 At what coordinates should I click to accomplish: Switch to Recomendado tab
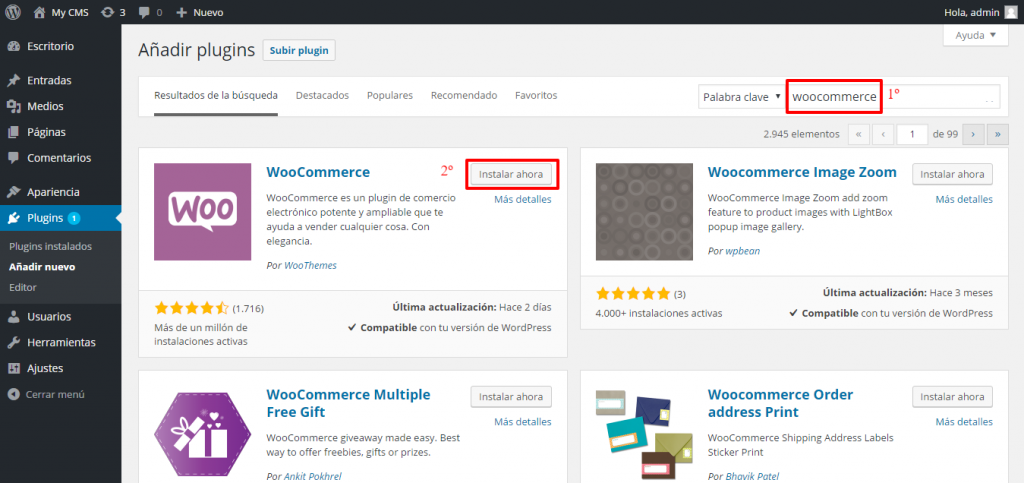tap(464, 95)
